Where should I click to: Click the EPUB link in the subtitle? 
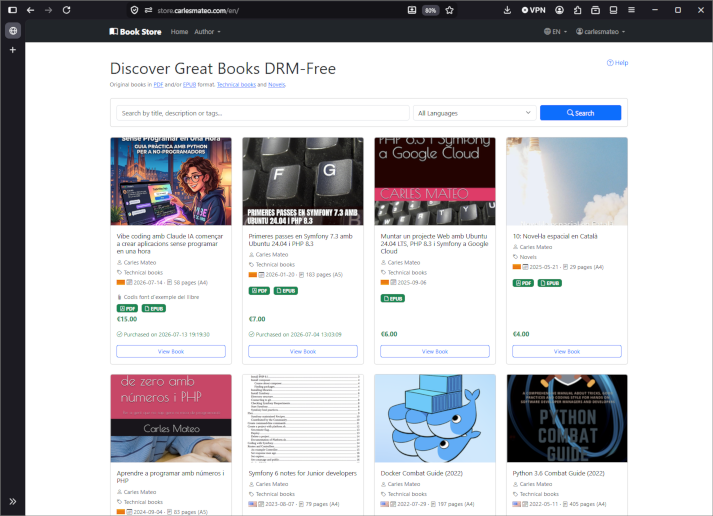click(x=189, y=85)
